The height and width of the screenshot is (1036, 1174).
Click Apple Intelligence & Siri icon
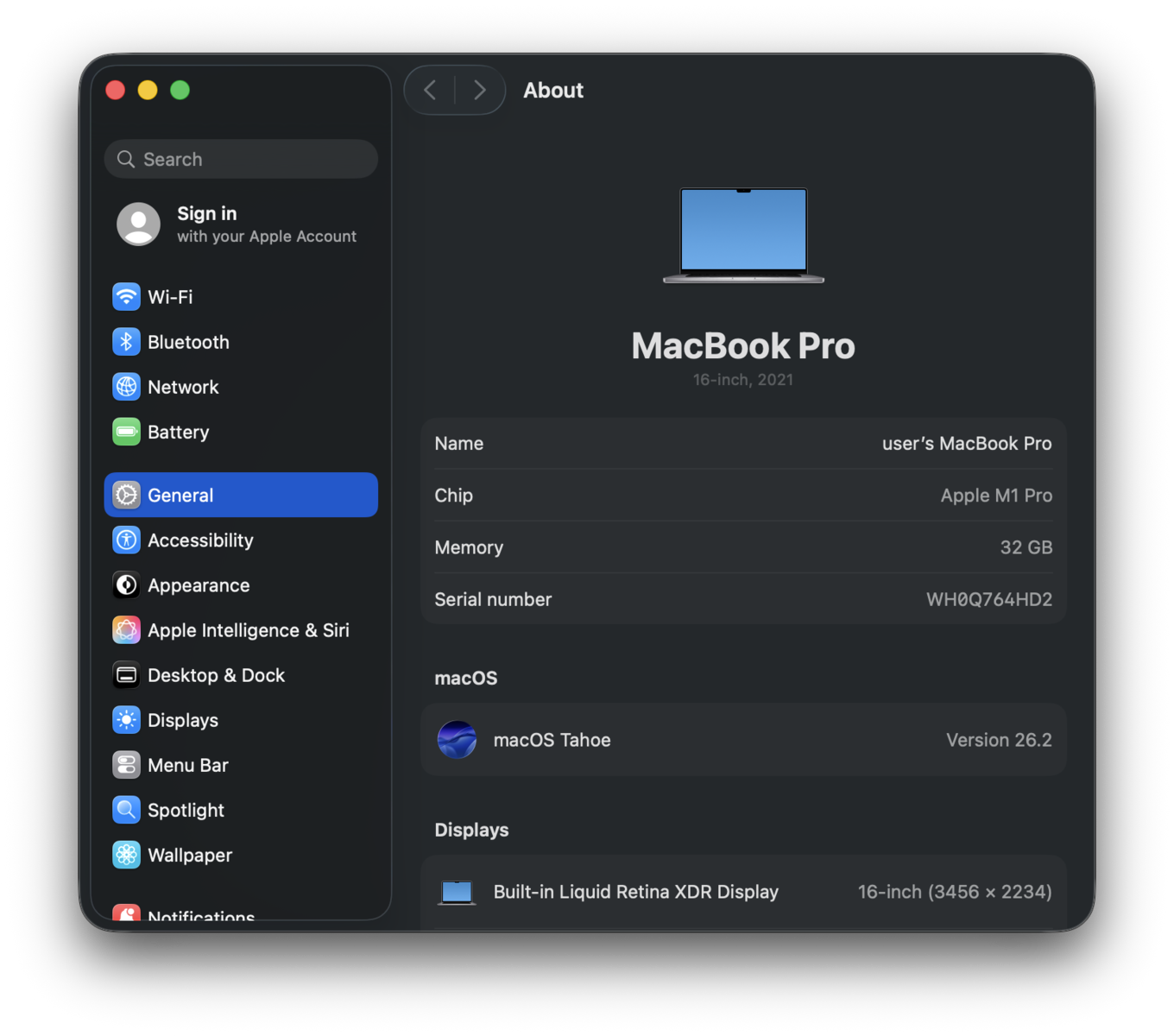point(126,630)
